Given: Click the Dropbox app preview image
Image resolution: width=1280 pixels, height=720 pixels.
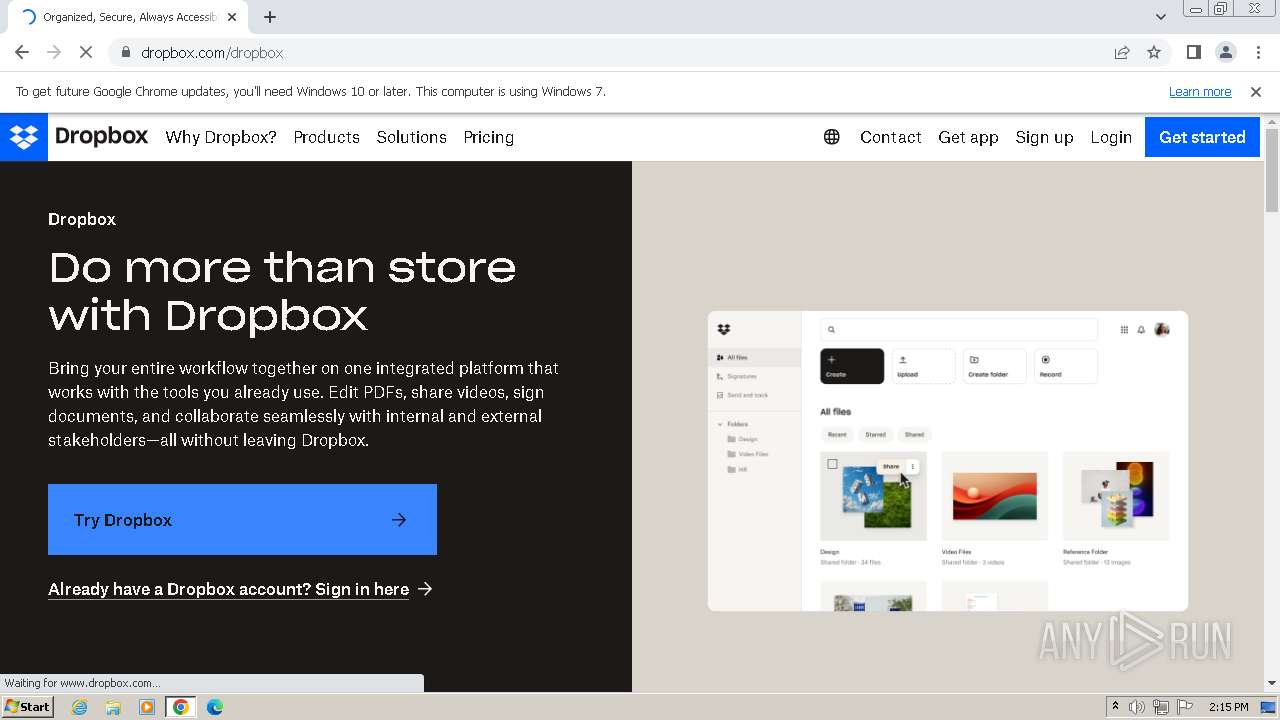Looking at the screenshot, I should click(x=948, y=461).
